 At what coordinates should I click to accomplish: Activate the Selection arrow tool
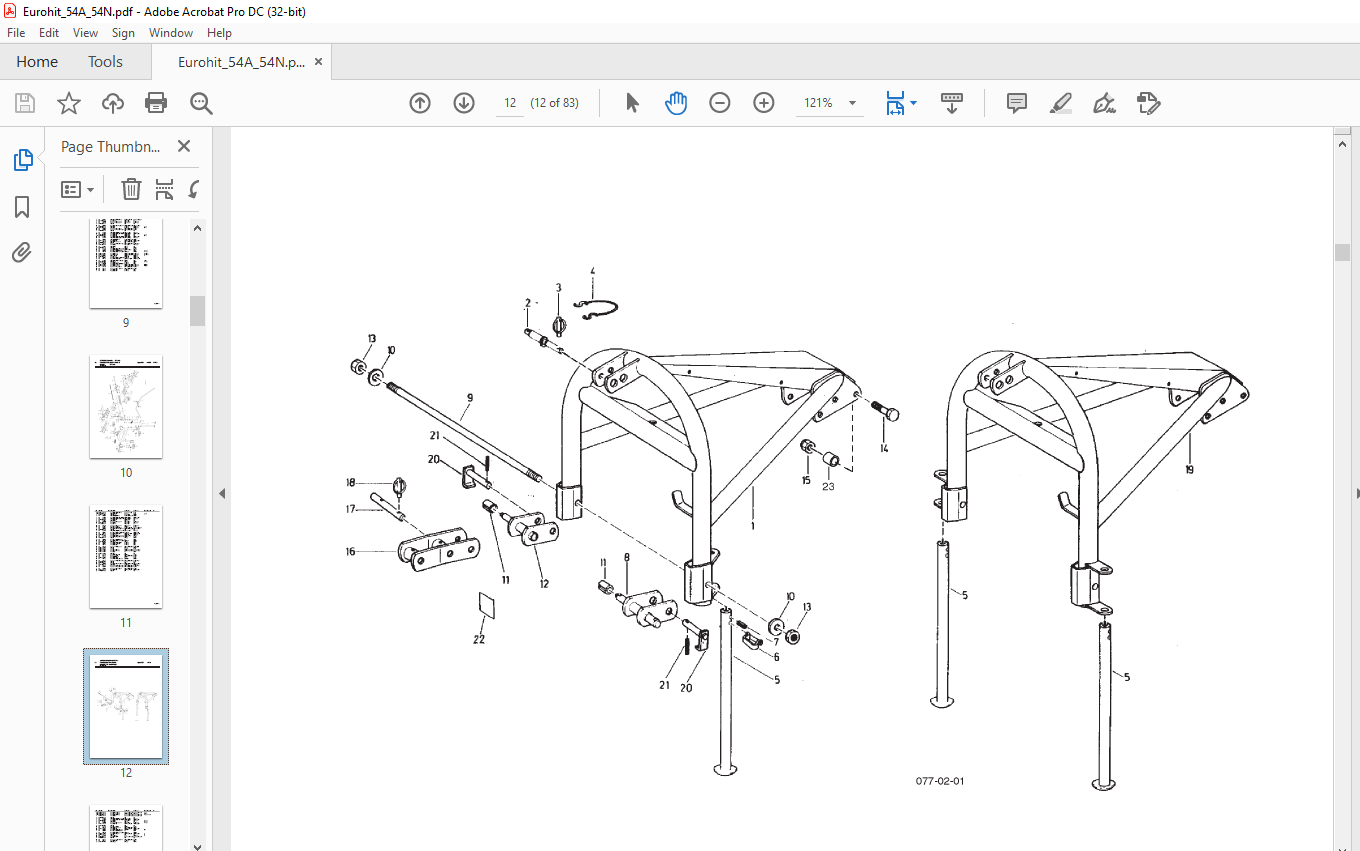(x=632, y=103)
